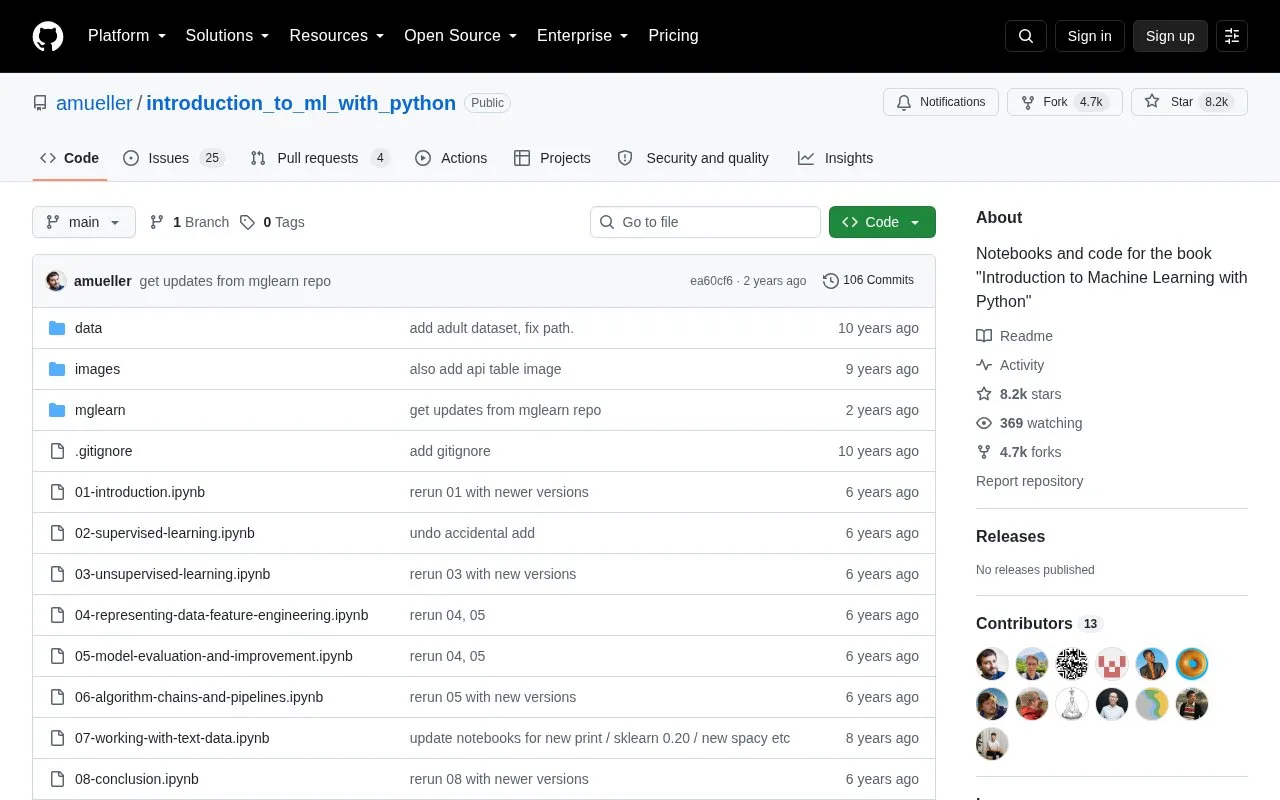
Task: Open 07-working-with-text-data.ipynb file
Action: [x=172, y=738]
